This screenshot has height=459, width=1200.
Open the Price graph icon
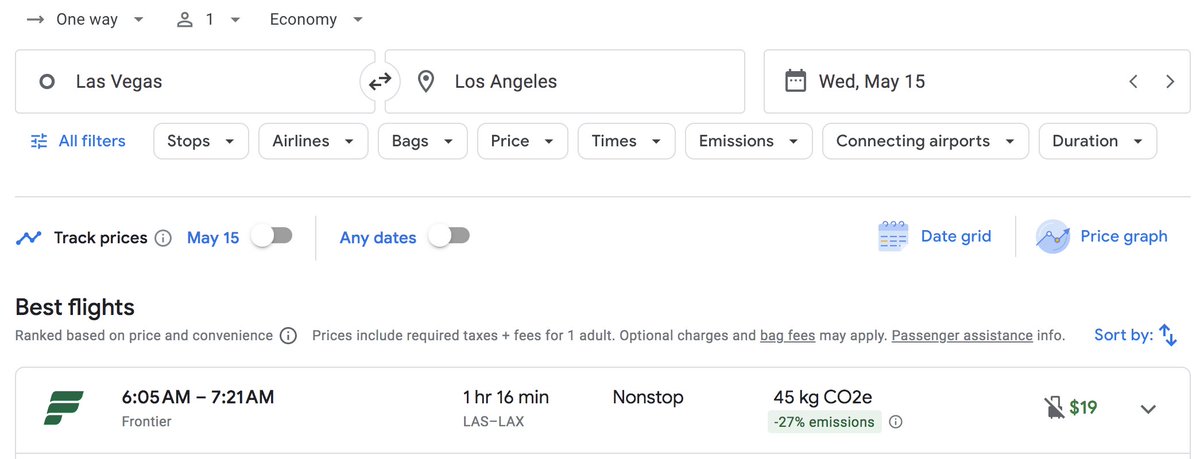1053,236
